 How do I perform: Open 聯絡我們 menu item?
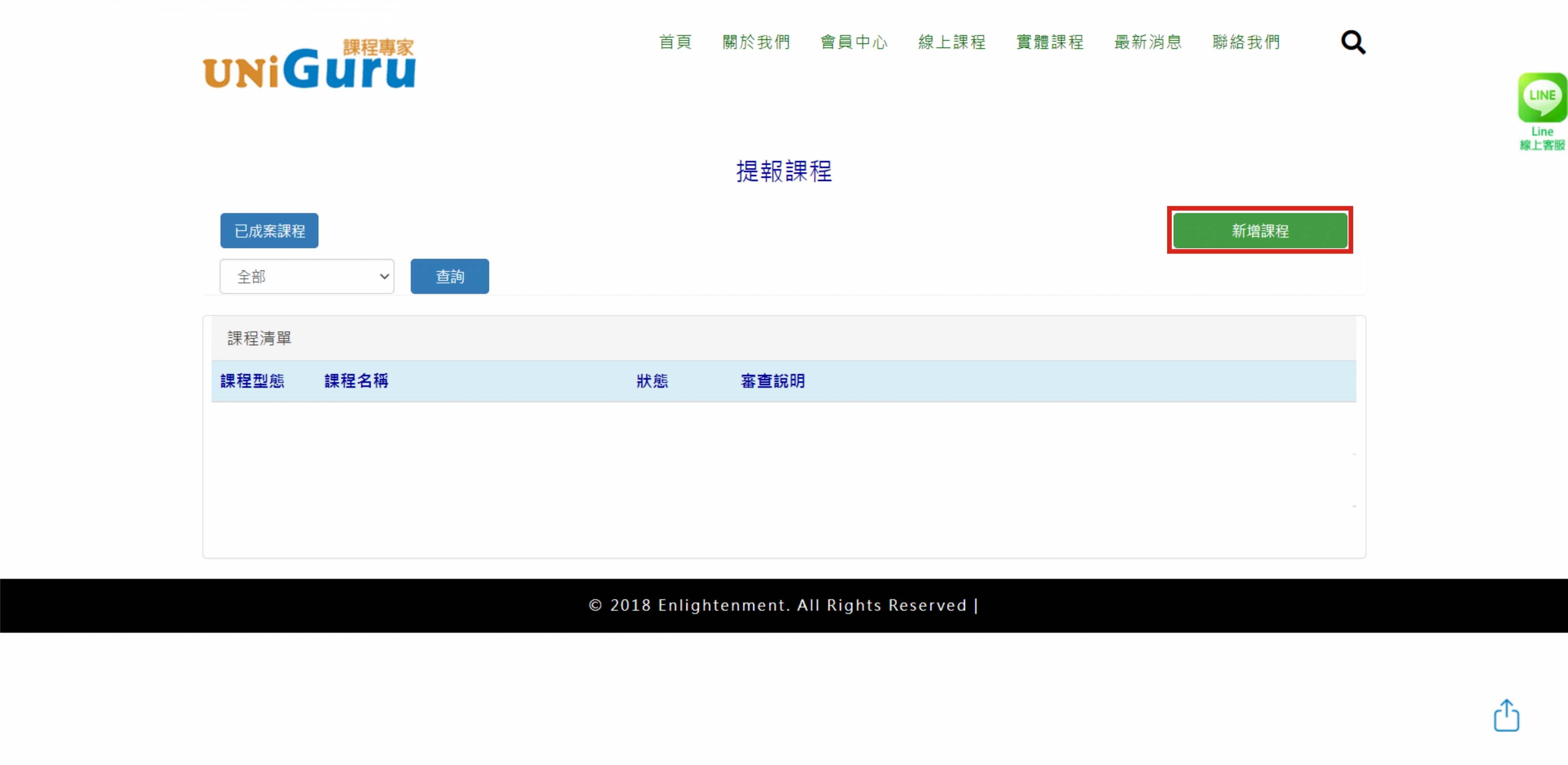(x=1246, y=42)
